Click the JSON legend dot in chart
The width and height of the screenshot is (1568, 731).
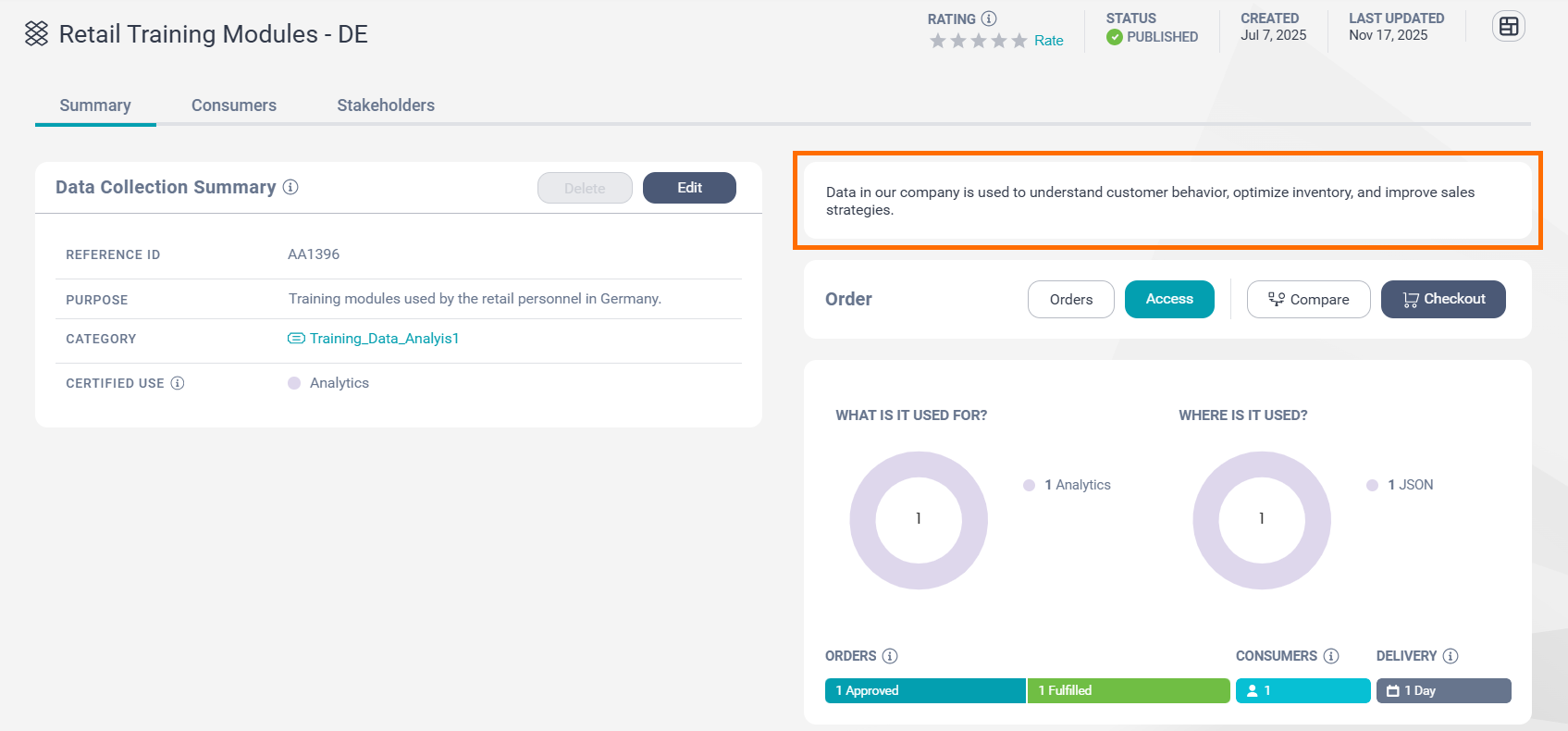click(1372, 485)
